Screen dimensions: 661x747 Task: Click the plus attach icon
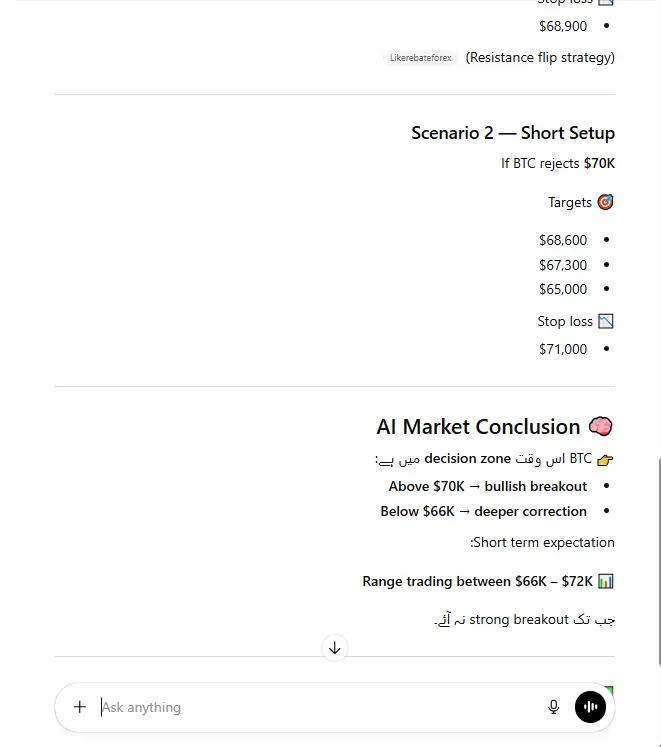tap(80, 707)
